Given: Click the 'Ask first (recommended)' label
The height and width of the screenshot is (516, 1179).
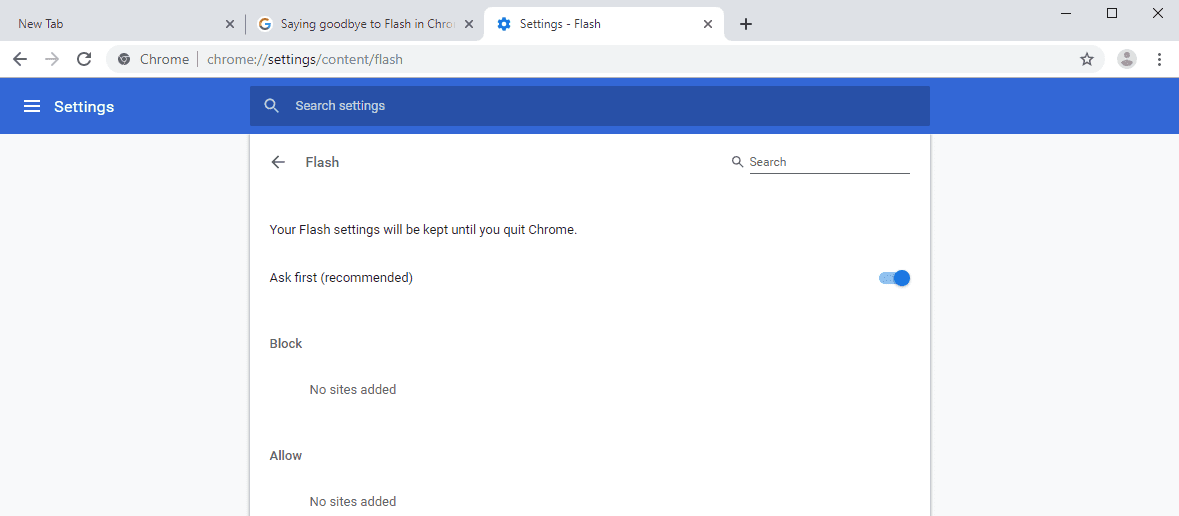Looking at the screenshot, I should point(341,278).
